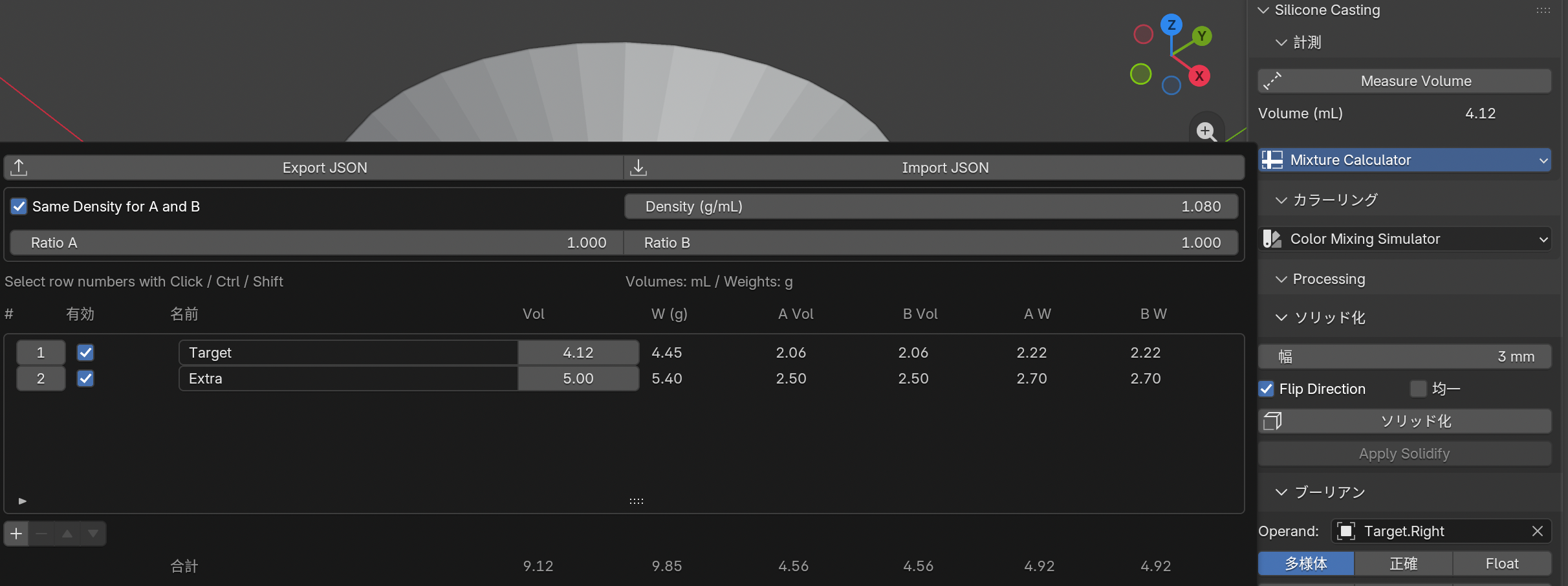Collapse the Processing section
Viewport: 1568px width, 586px height.
1281,279
